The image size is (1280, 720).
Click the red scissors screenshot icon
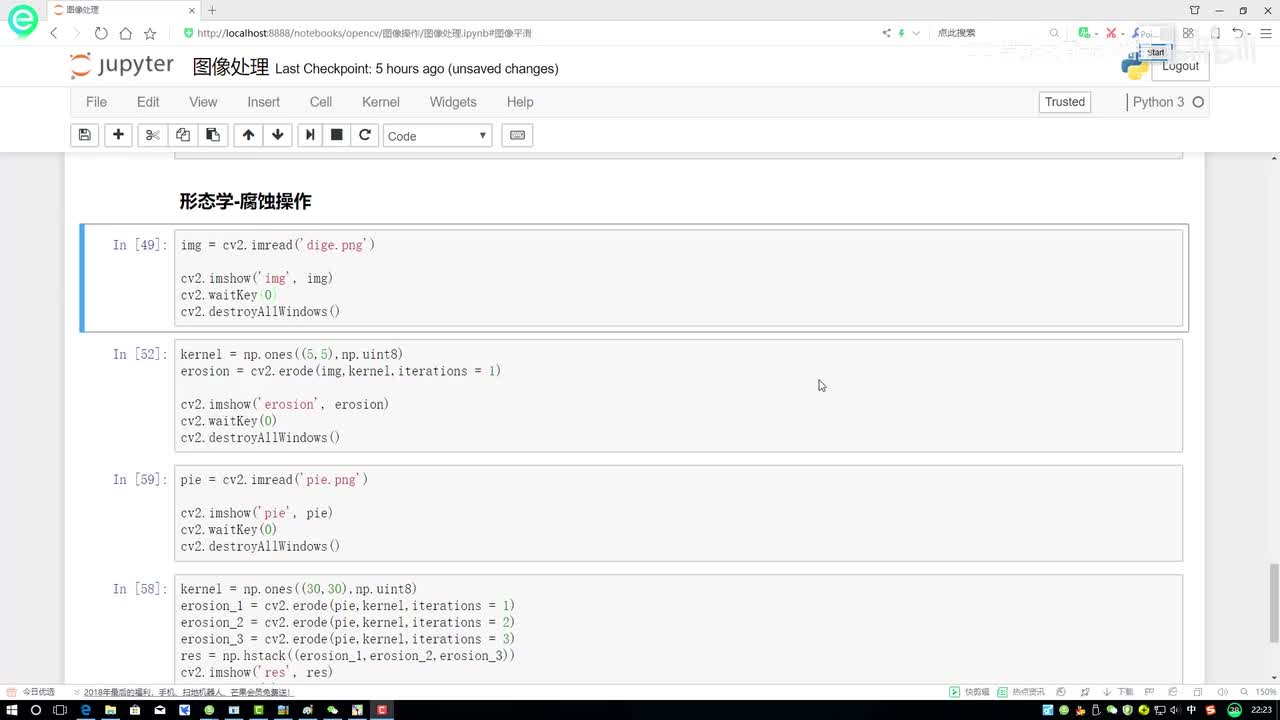[1110, 33]
